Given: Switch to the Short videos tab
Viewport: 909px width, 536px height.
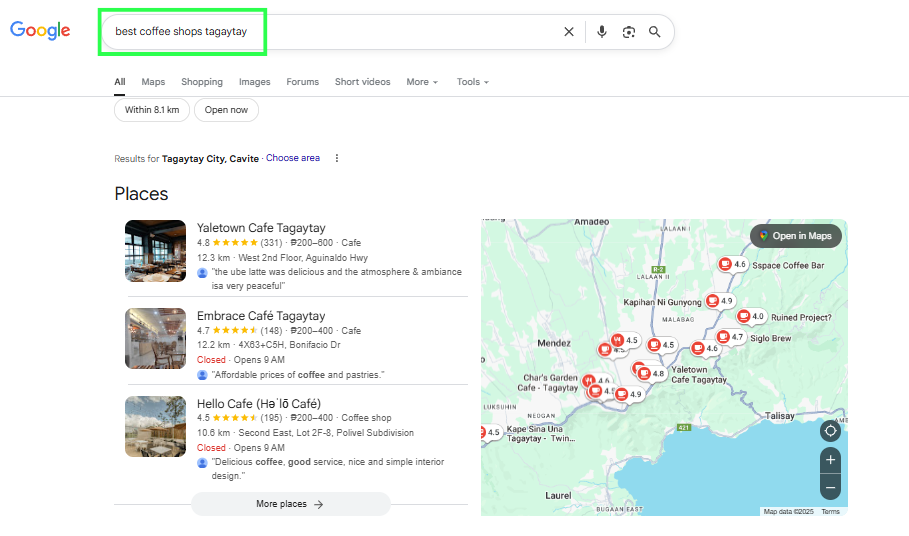Looking at the screenshot, I should (x=362, y=82).
